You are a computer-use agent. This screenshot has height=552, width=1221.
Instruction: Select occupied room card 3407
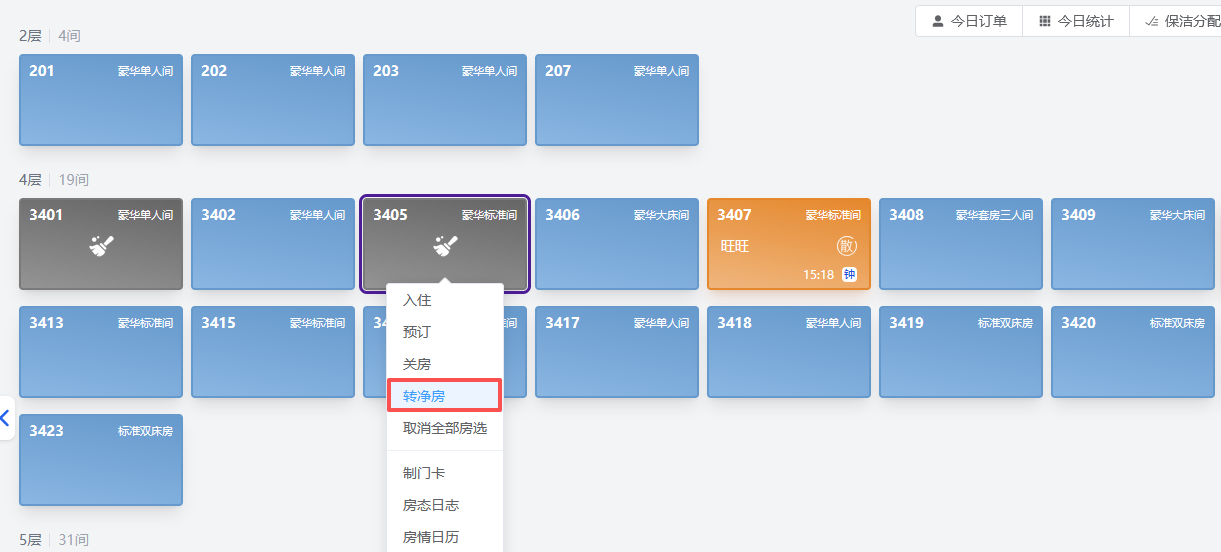click(x=789, y=244)
